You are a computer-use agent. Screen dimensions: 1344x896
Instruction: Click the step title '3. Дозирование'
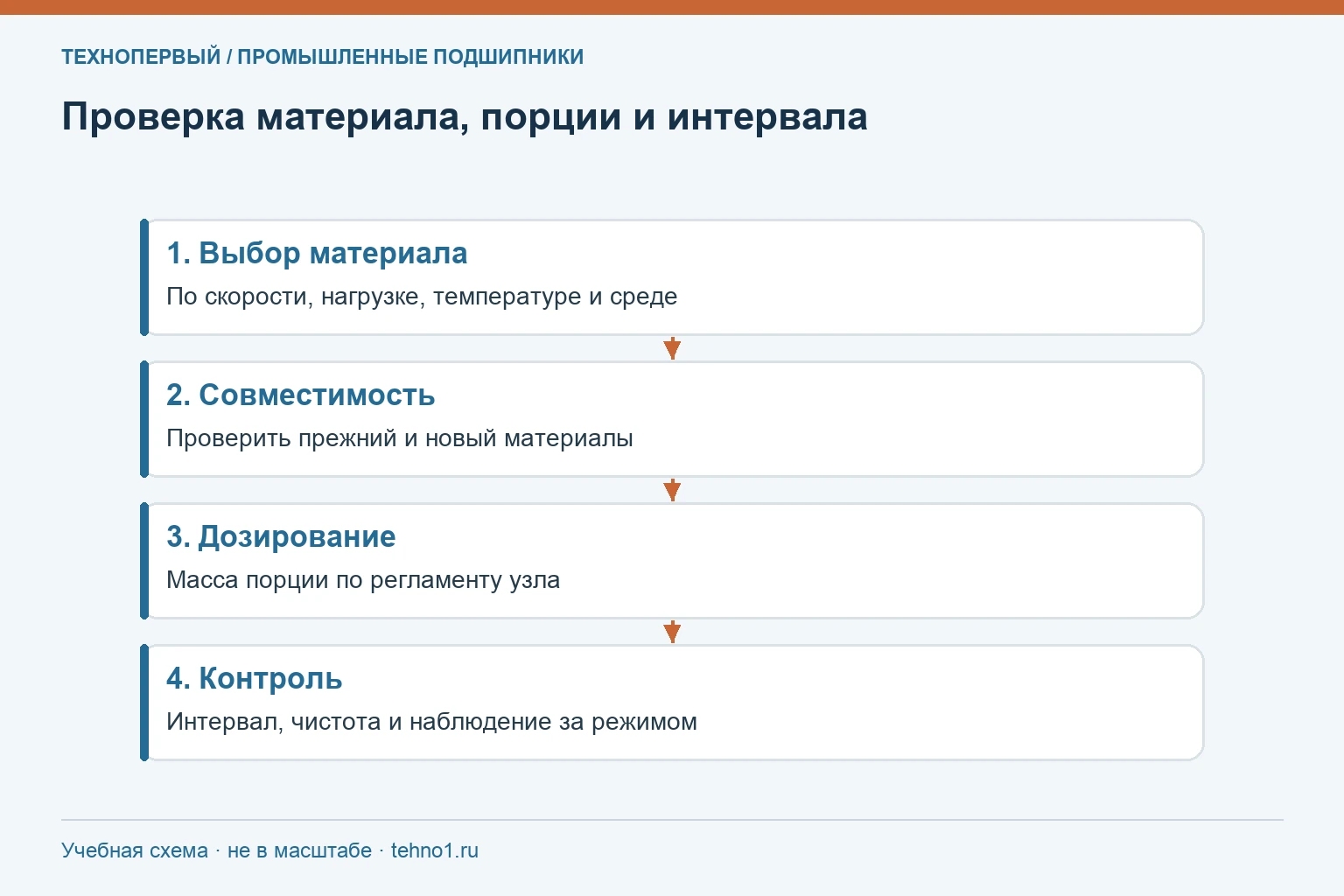click(x=281, y=536)
